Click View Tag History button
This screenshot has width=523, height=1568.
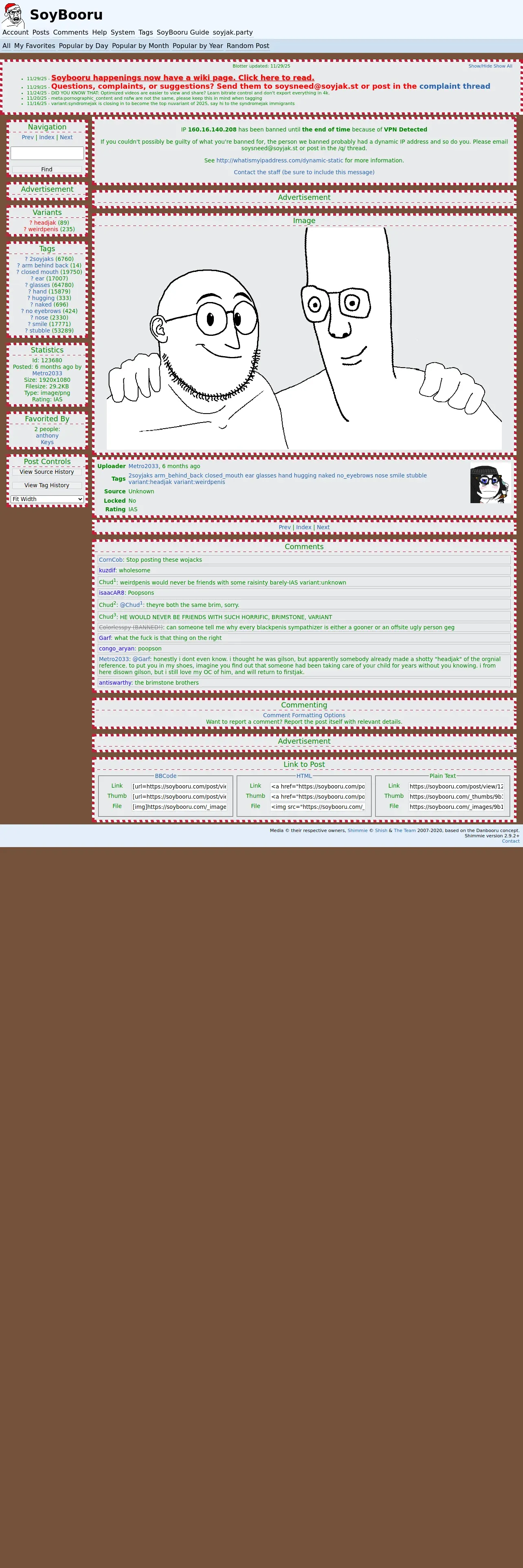(47, 485)
